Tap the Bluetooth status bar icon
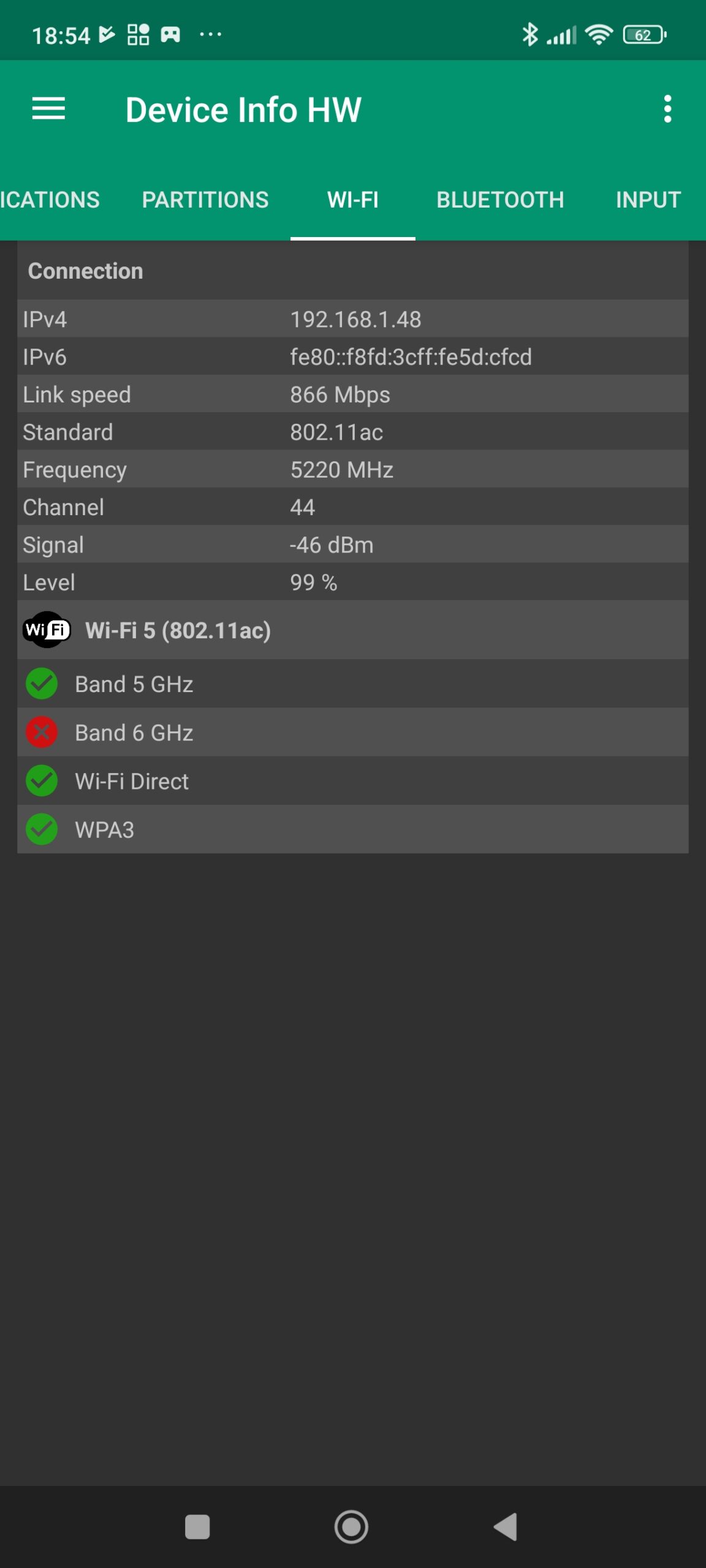Viewport: 706px width, 1568px height. (529, 35)
